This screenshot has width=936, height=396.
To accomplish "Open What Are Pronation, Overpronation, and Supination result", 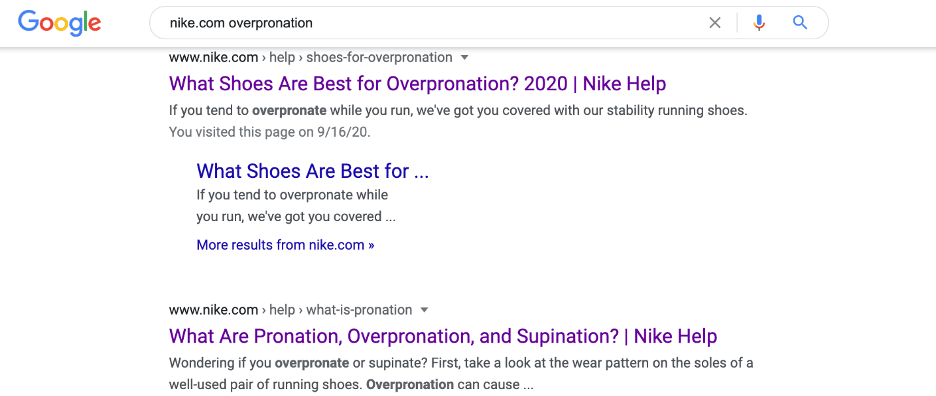I will (x=443, y=336).
